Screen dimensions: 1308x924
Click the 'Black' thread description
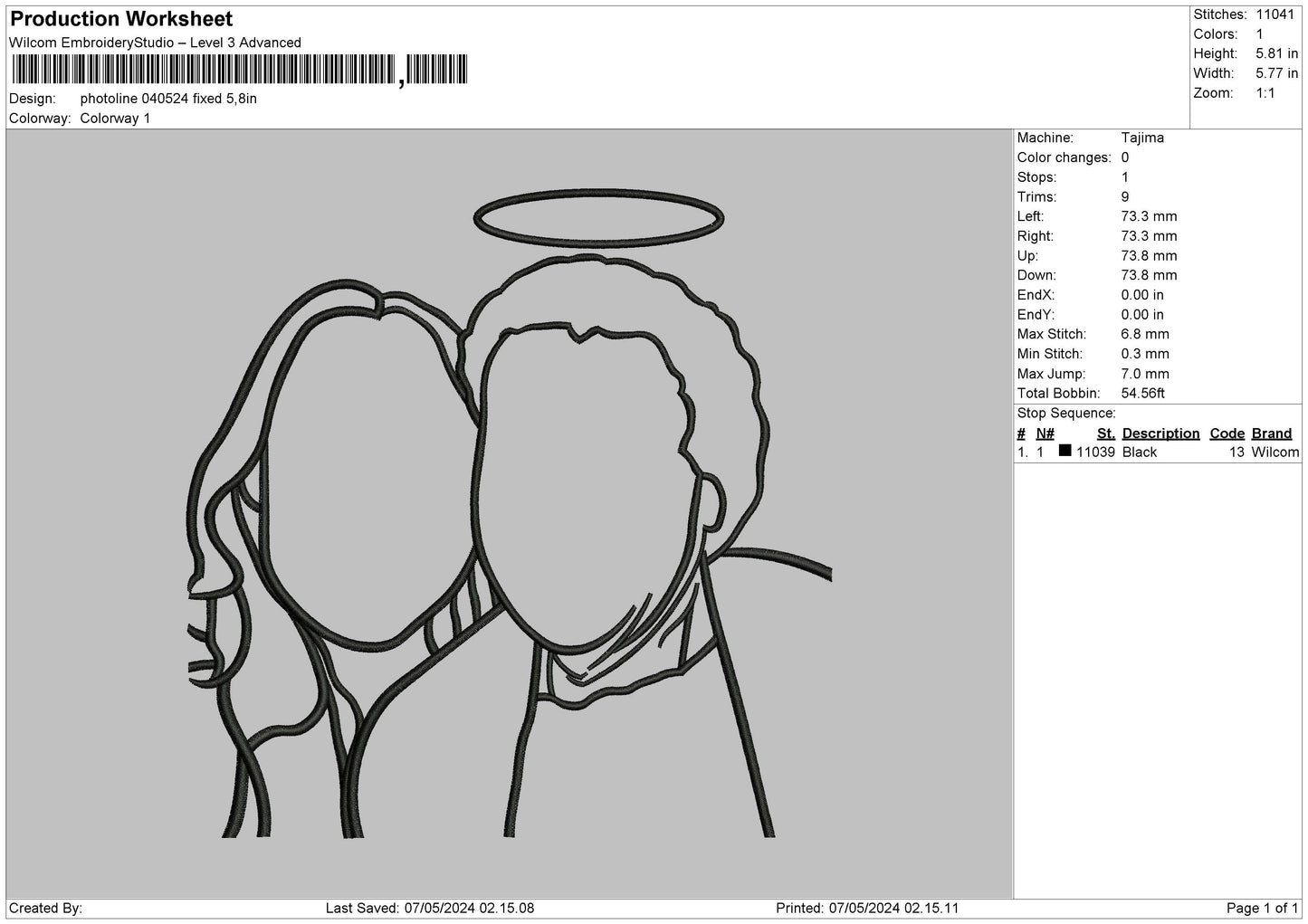[x=1139, y=452]
